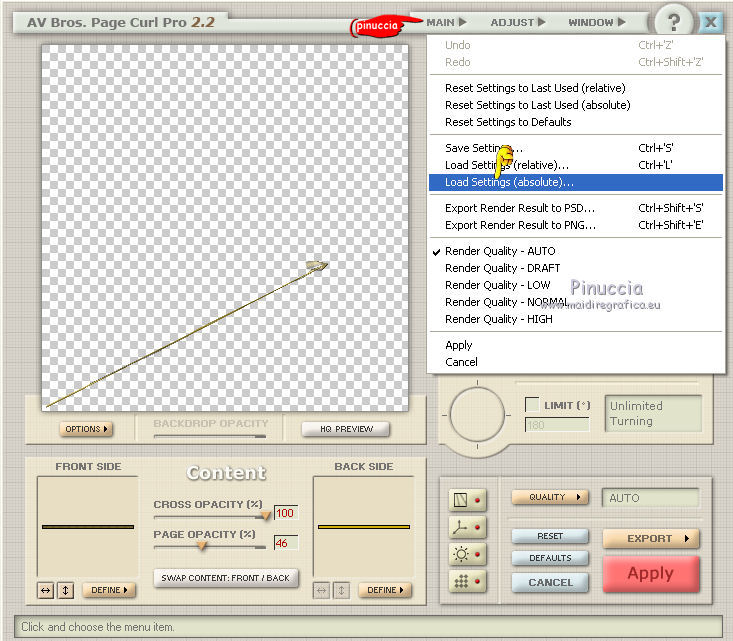The width and height of the screenshot is (733, 641).
Task: Click the BACK SIDE content thumbnail
Action: pos(364,526)
